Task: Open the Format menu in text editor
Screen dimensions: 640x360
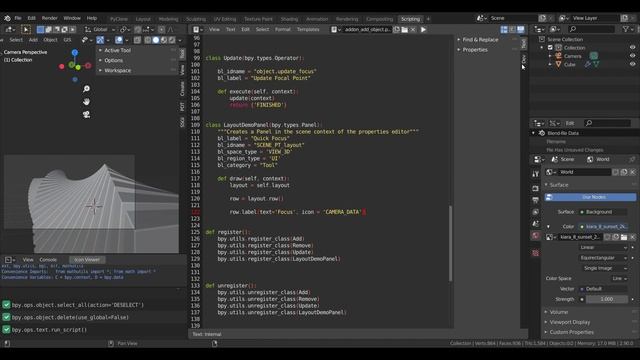Action: pos(283,29)
